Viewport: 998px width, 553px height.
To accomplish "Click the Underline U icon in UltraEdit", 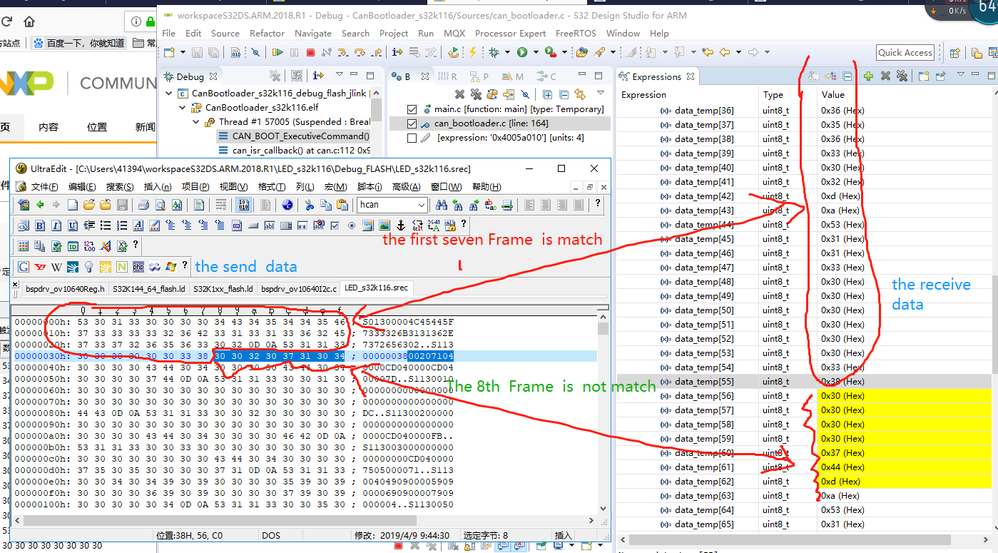I will [73, 225].
